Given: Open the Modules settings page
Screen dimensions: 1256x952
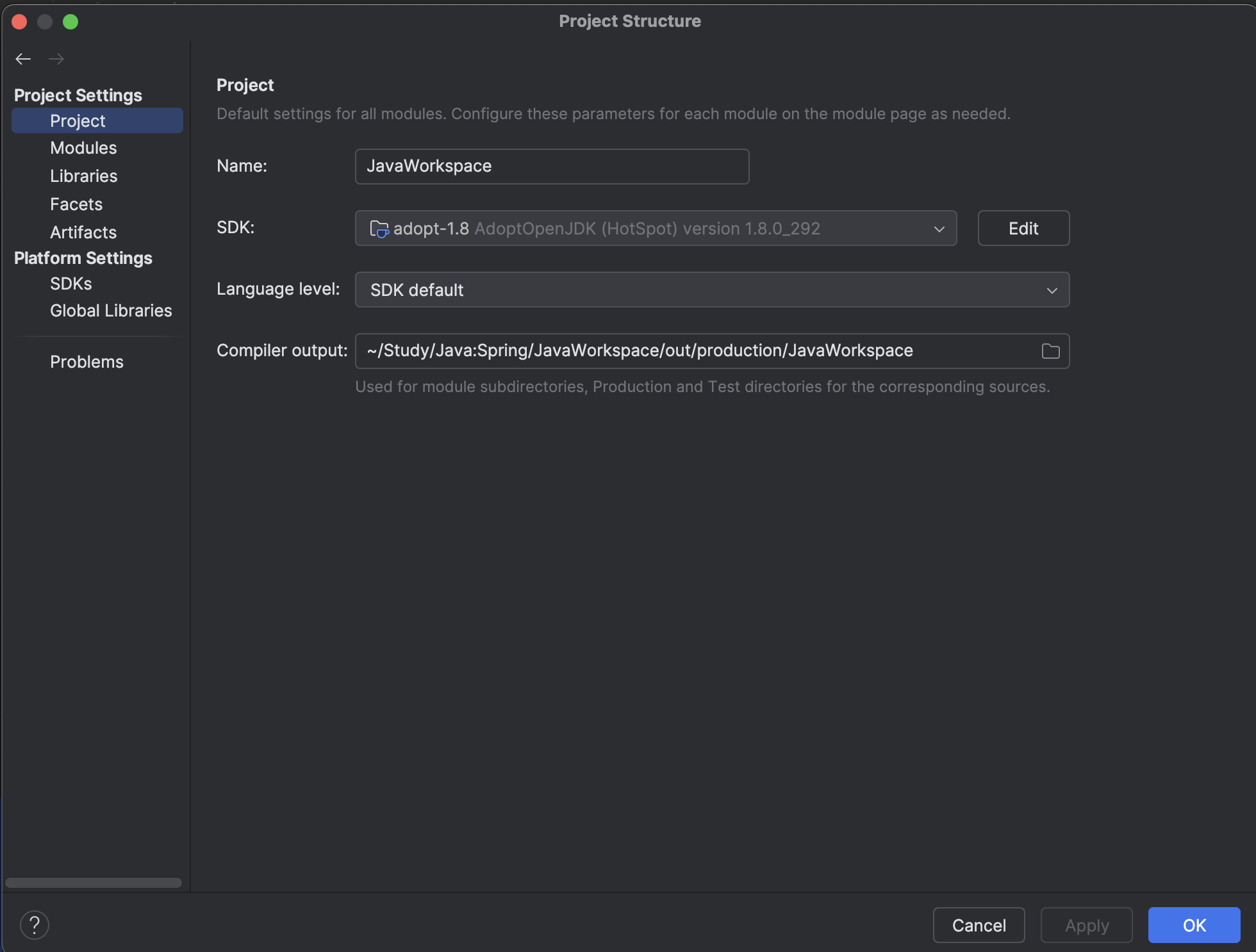Looking at the screenshot, I should [x=83, y=148].
